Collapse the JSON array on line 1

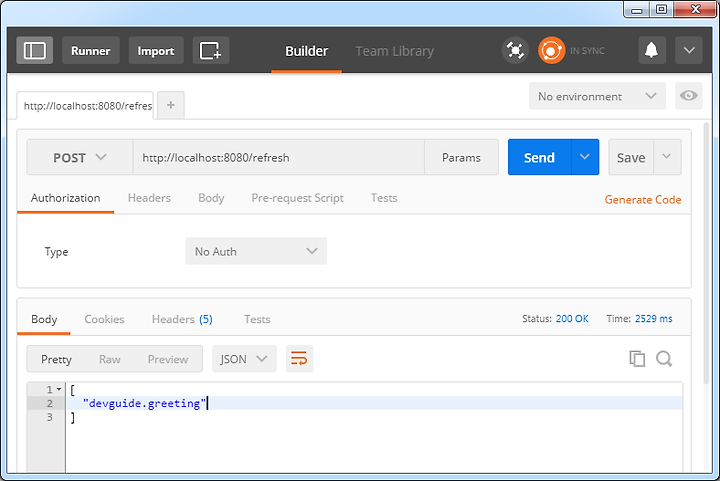[59, 390]
